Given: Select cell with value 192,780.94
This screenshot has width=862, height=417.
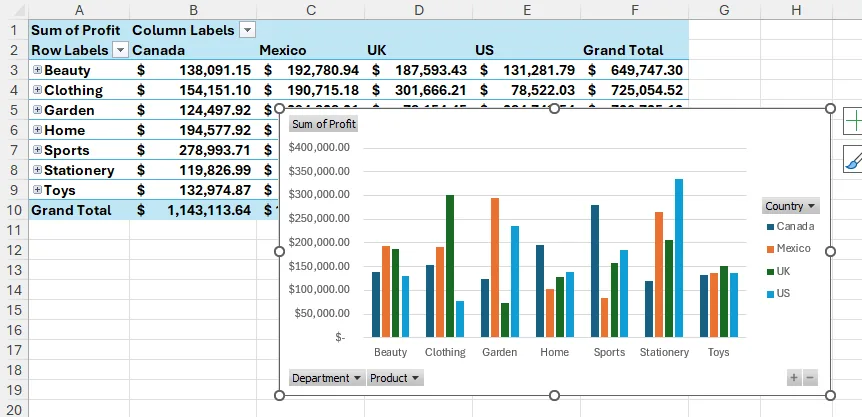Looking at the screenshot, I should 311,70.
